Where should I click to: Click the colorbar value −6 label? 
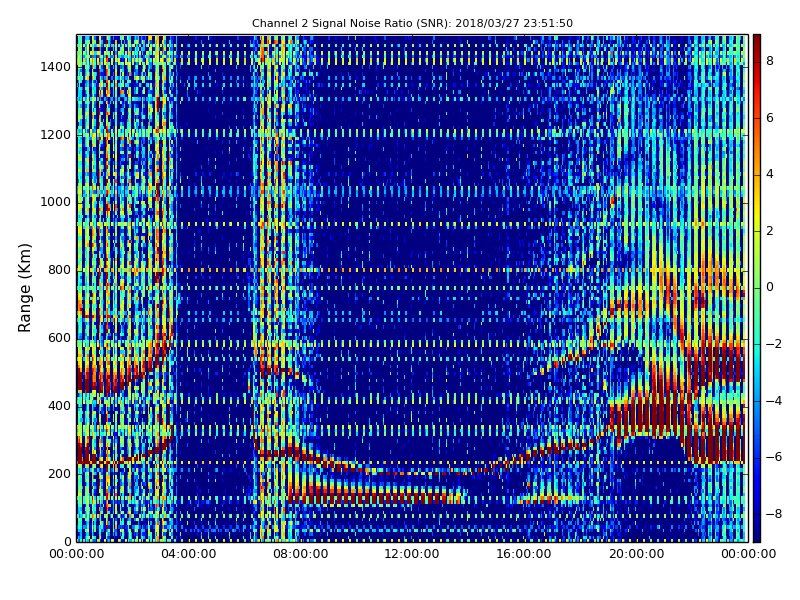tap(774, 457)
